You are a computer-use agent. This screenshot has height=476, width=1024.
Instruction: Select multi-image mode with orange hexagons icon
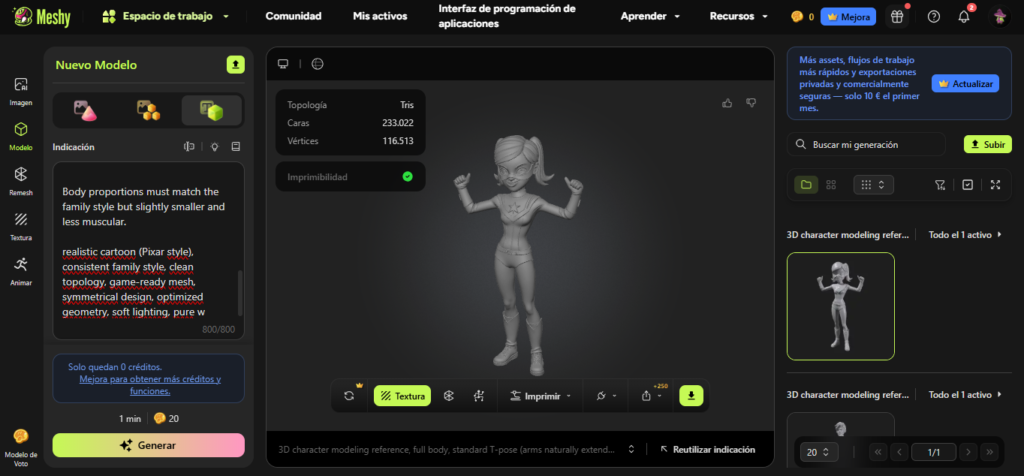click(148, 110)
